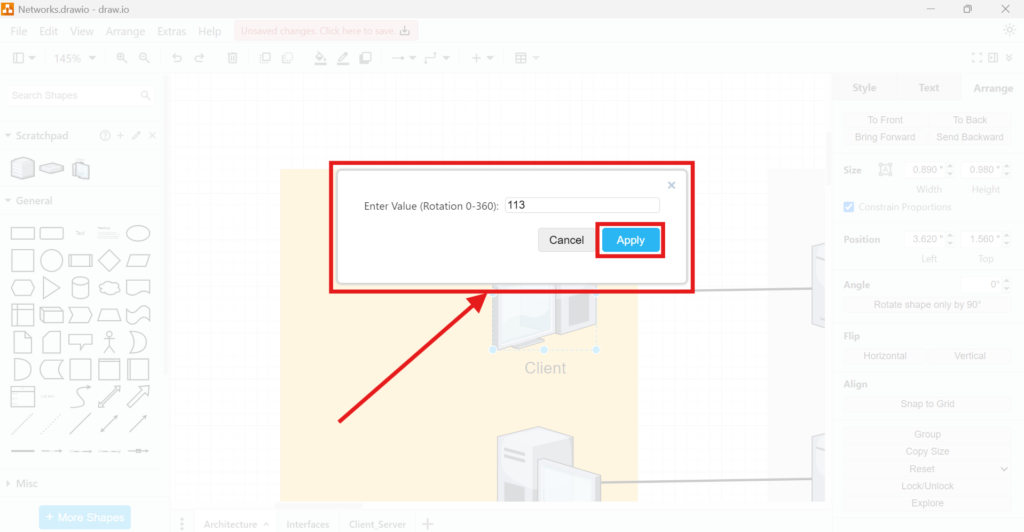Switch to the Client_Server page tab
This screenshot has height=532, width=1024.
377,524
